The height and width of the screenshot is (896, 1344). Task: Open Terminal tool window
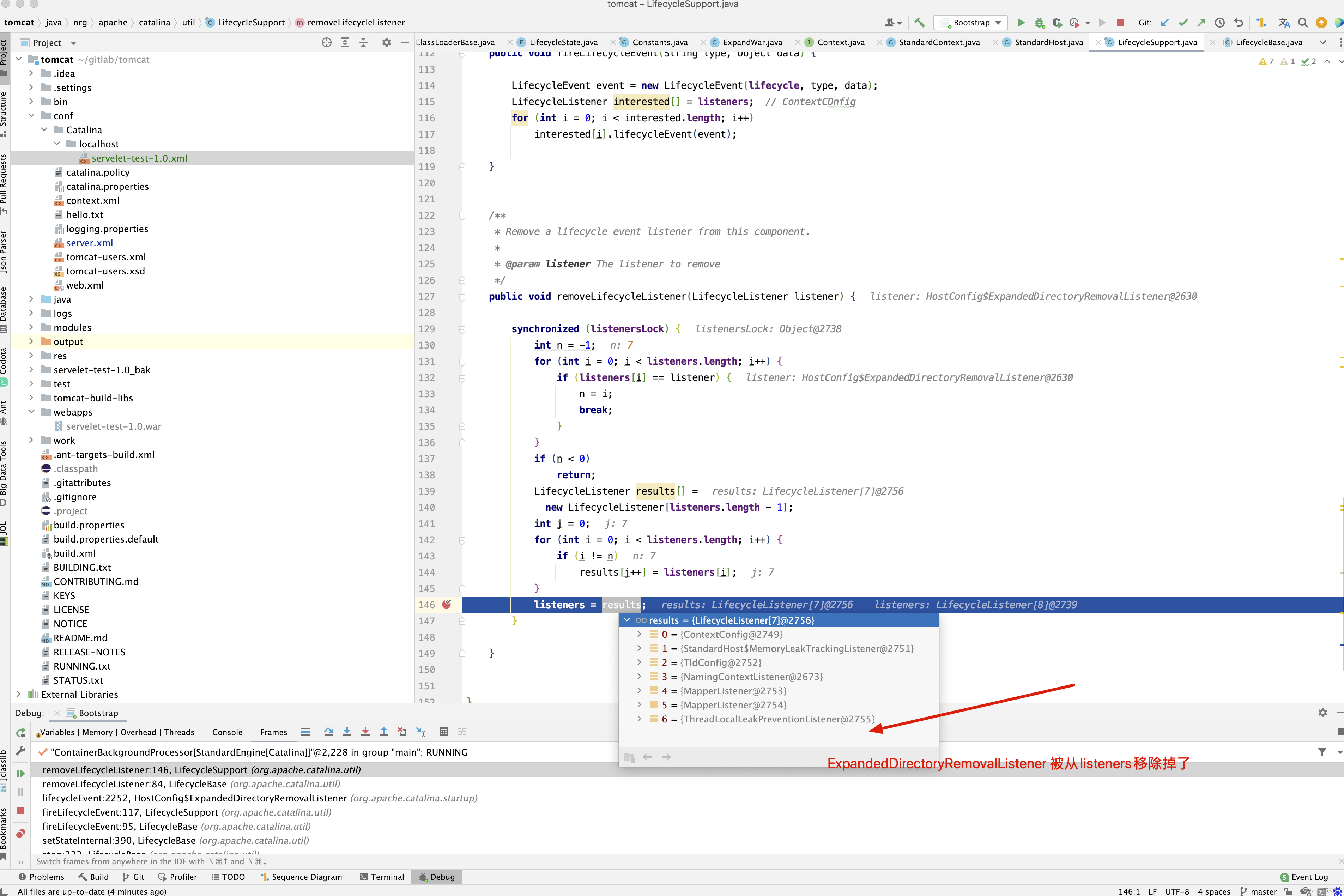click(x=382, y=877)
